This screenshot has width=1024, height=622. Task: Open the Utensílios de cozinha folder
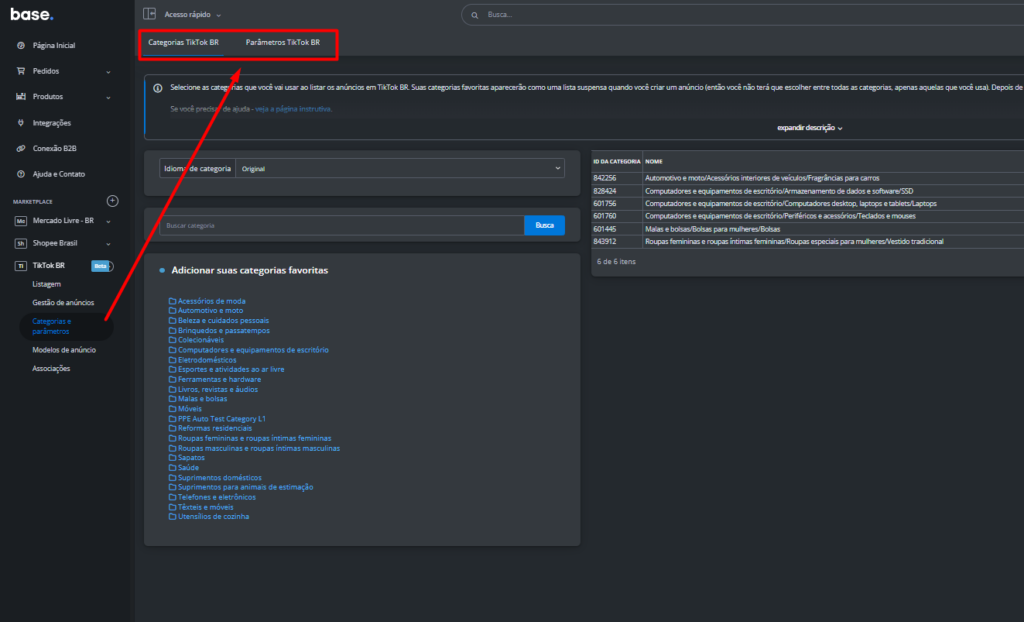[209, 517]
